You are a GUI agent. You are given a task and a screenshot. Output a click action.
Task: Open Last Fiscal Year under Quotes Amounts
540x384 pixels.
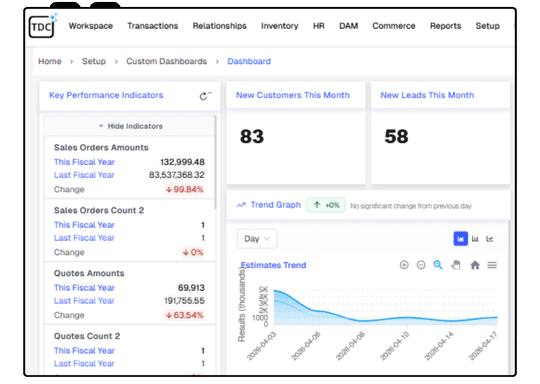(x=84, y=301)
